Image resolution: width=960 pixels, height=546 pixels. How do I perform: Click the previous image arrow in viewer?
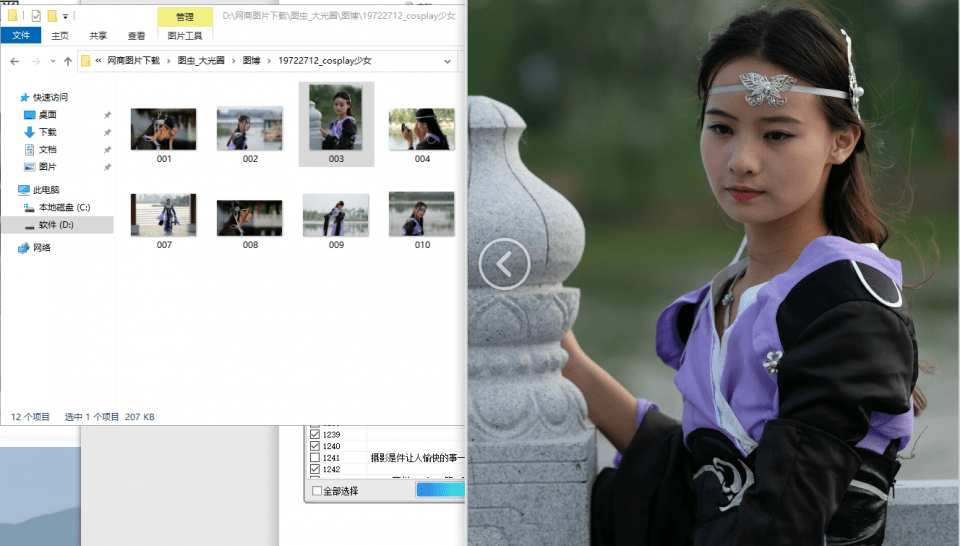504,265
